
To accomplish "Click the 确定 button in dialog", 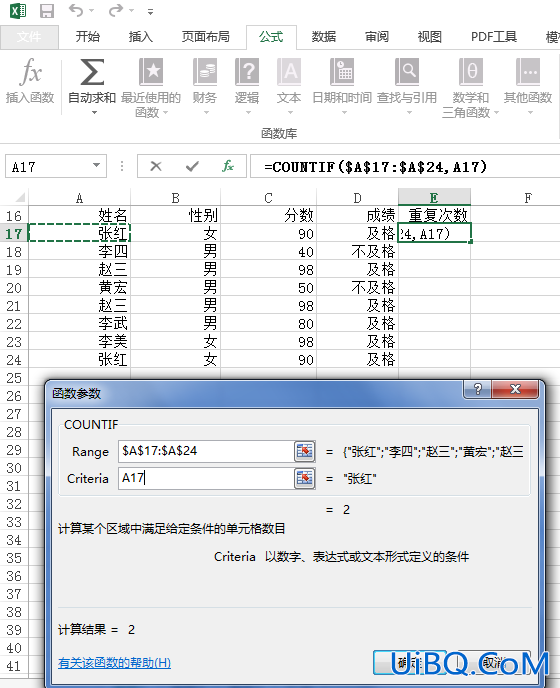I will (x=409, y=663).
